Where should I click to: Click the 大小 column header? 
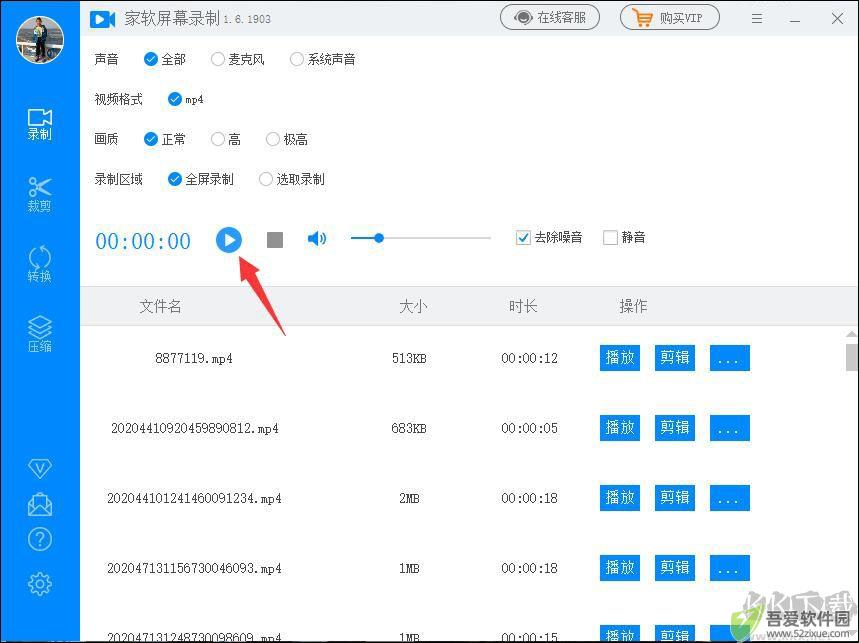point(413,306)
